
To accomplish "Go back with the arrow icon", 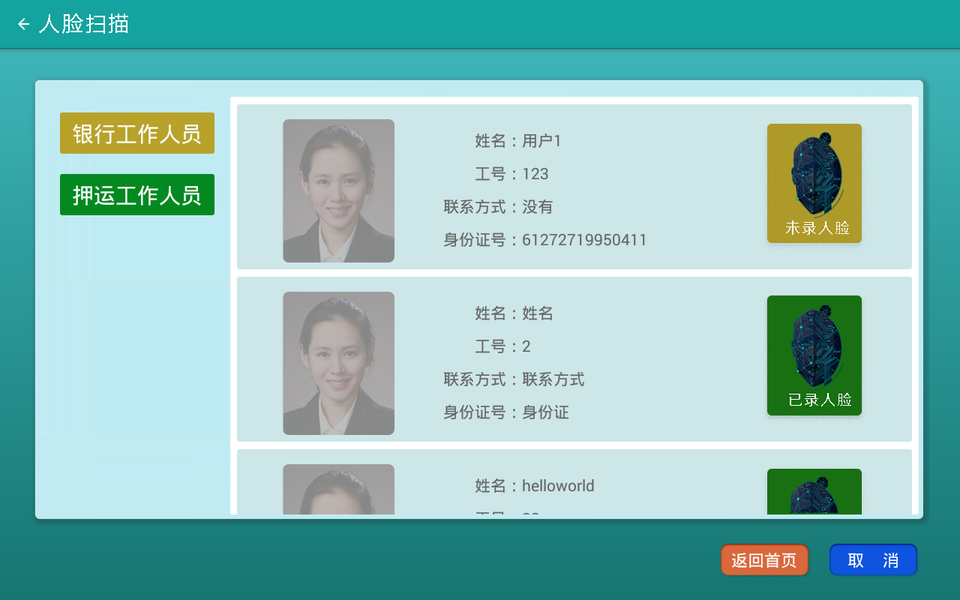I will click(x=24, y=24).
